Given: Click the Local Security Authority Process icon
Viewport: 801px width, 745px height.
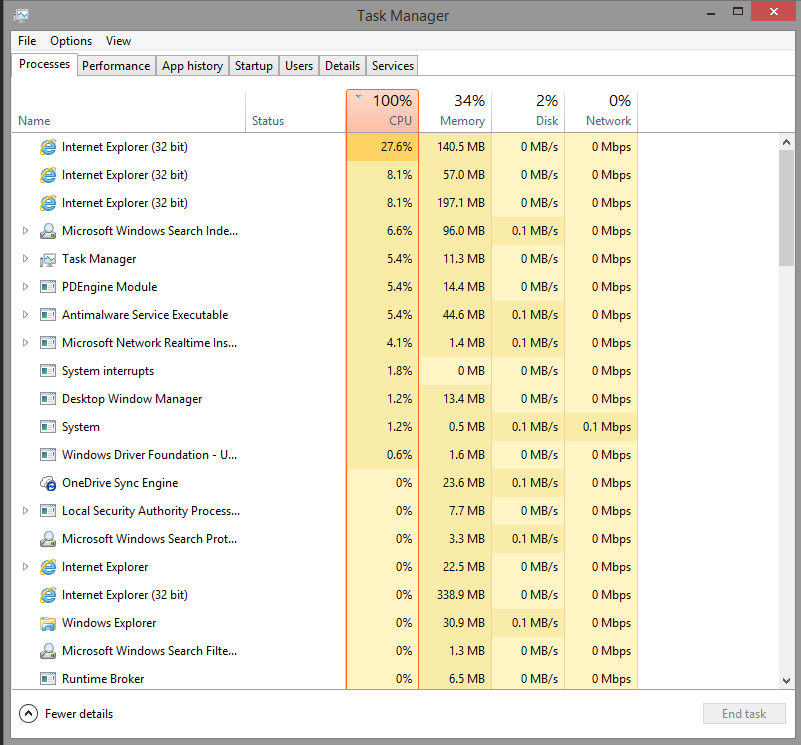Looking at the screenshot, I should pos(48,511).
